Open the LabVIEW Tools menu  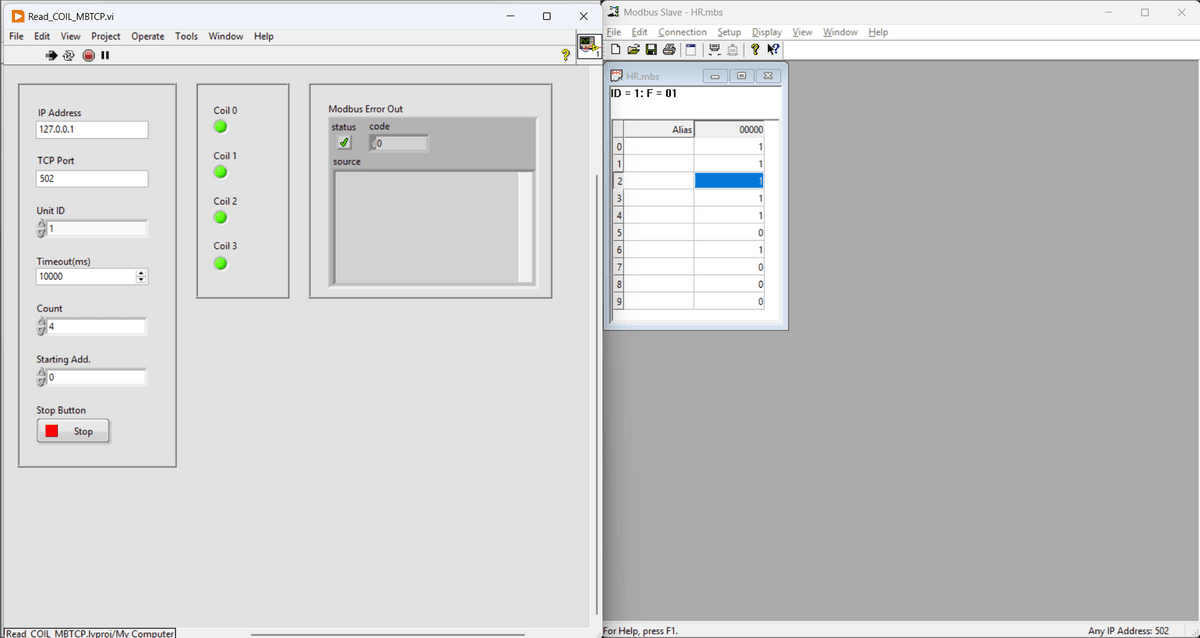(186, 36)
